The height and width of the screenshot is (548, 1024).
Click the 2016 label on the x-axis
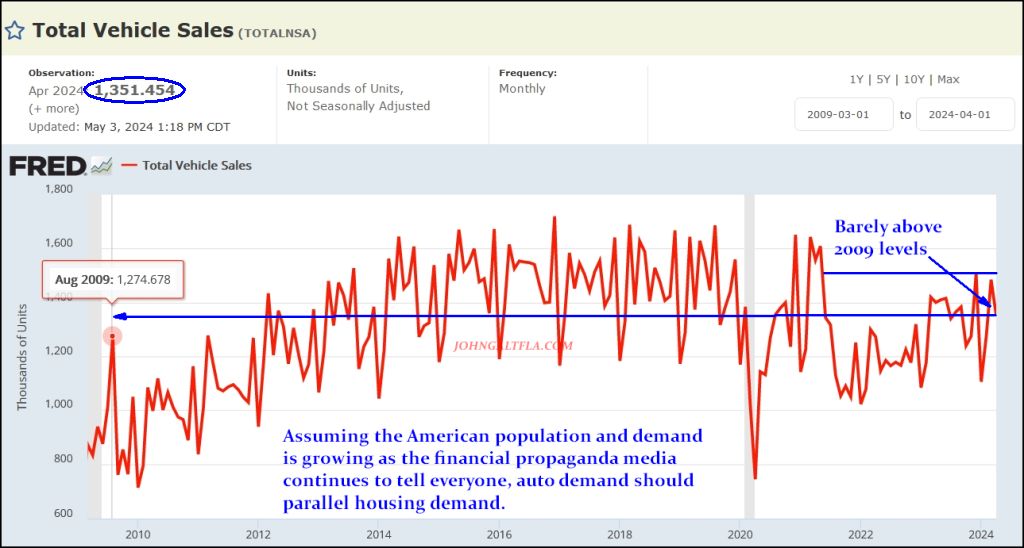pos(498,533)
